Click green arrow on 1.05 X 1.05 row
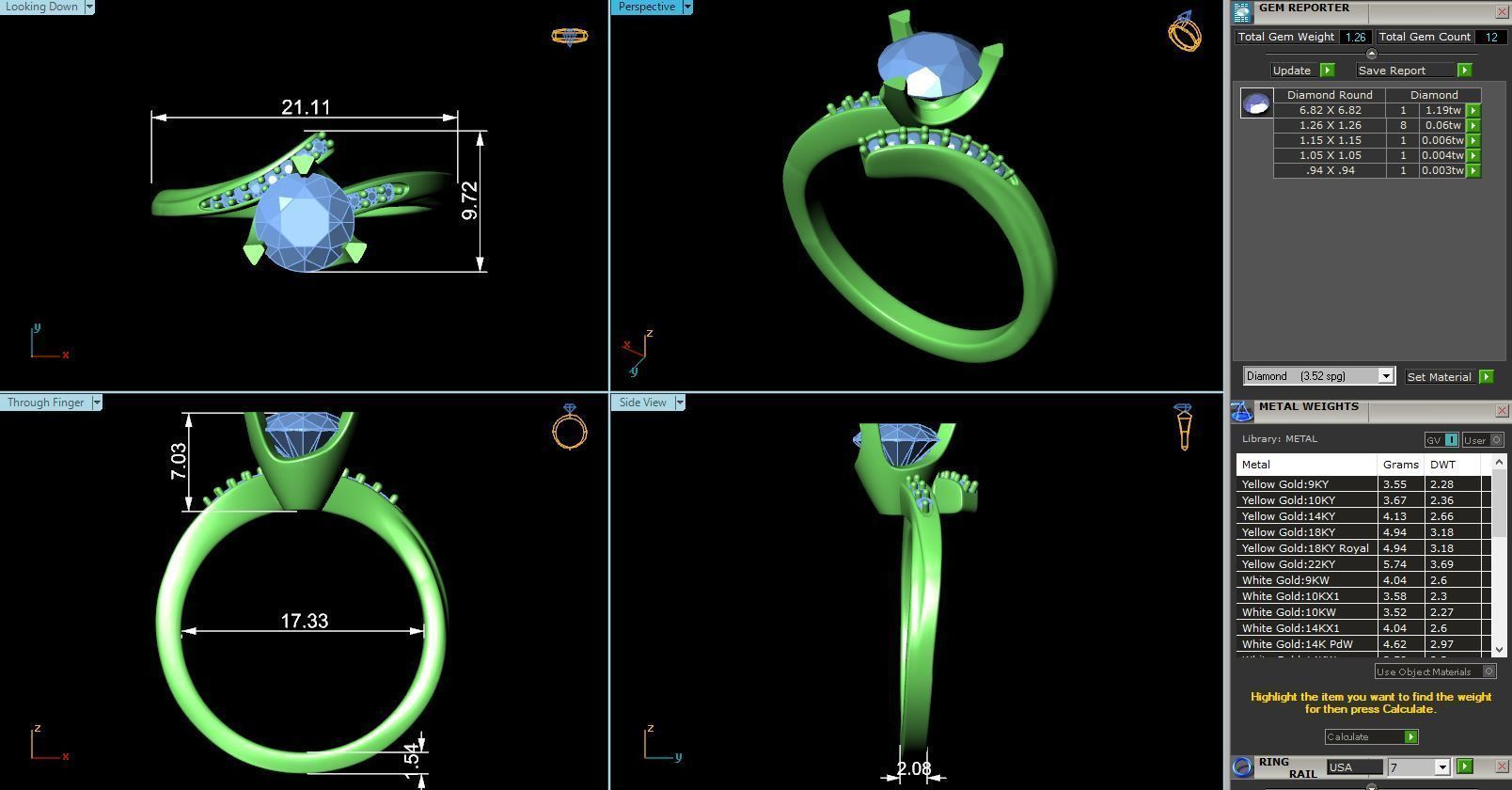The width and height of the screenshot is (1512, 790). coord(1473,155)
